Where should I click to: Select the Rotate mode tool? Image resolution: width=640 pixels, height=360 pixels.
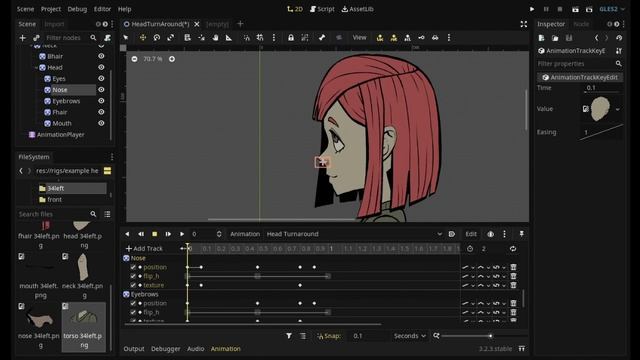point(157,38)
